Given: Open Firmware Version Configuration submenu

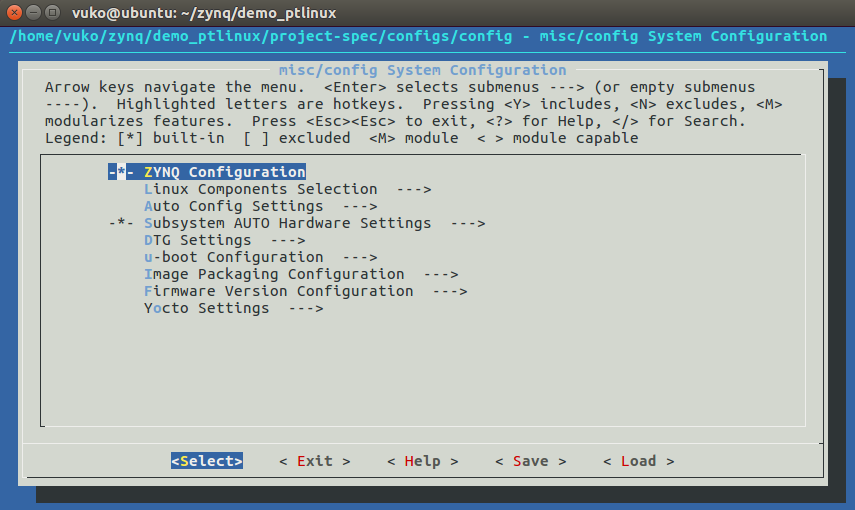Looking at the screenshot, I should (x=305, y=291).
